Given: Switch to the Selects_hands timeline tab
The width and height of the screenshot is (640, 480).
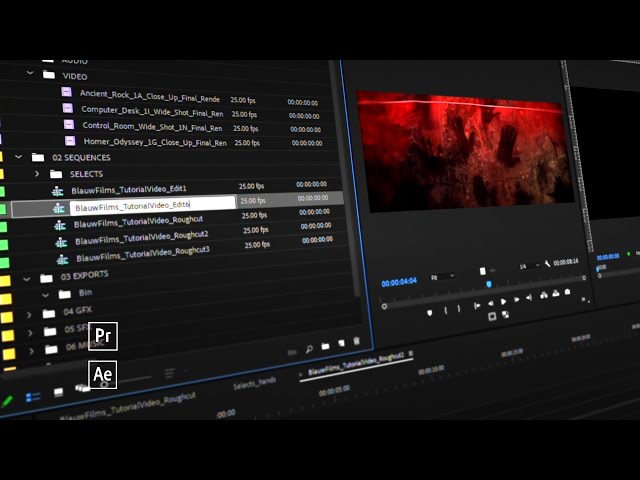Looking at the screenshot, I should click(x=254, y=383).
